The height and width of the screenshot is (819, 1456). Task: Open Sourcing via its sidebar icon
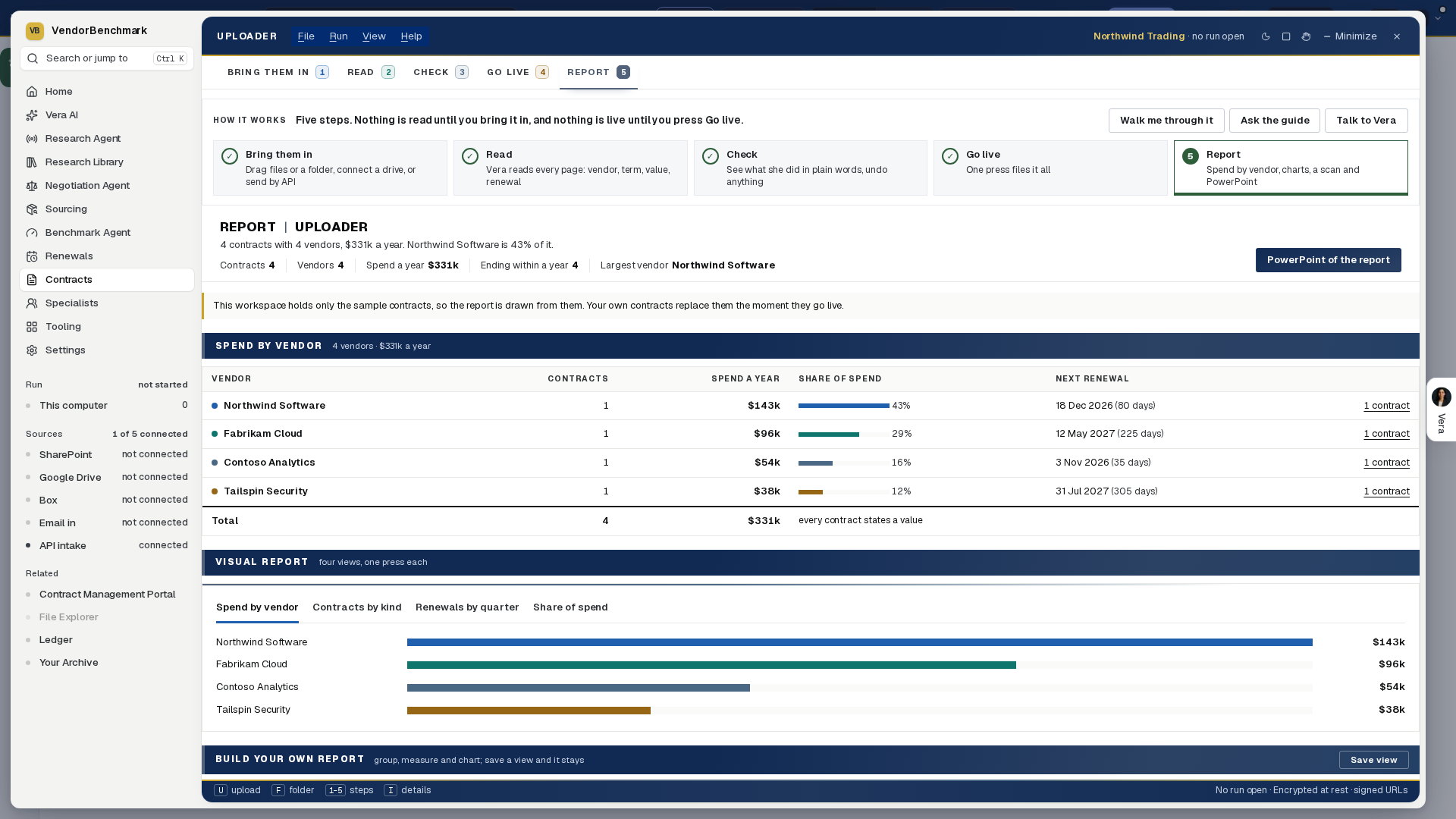pos(32,209)
